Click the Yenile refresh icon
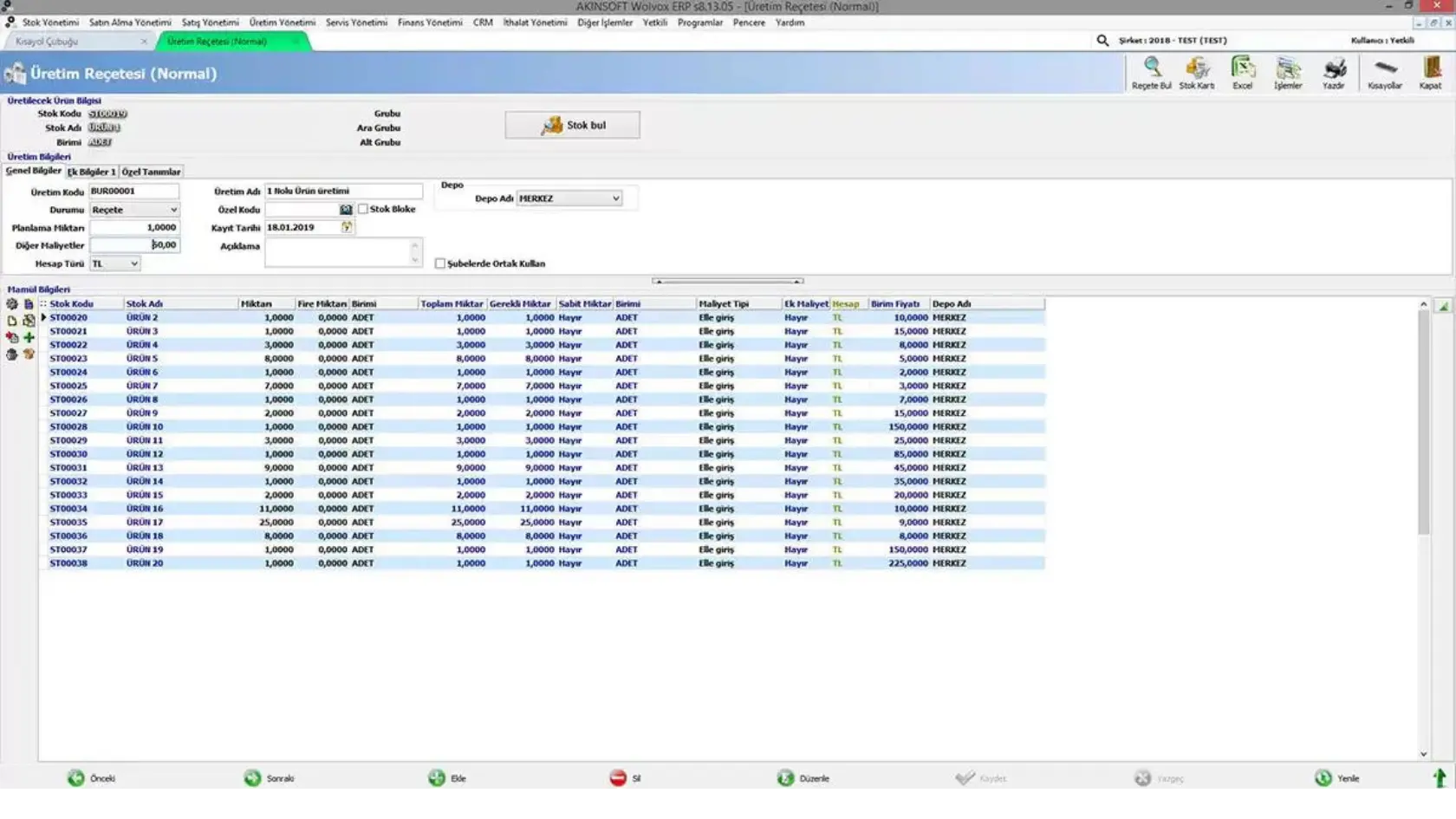This screenshot has height=819, width=1456. [x=1323, y=778]
